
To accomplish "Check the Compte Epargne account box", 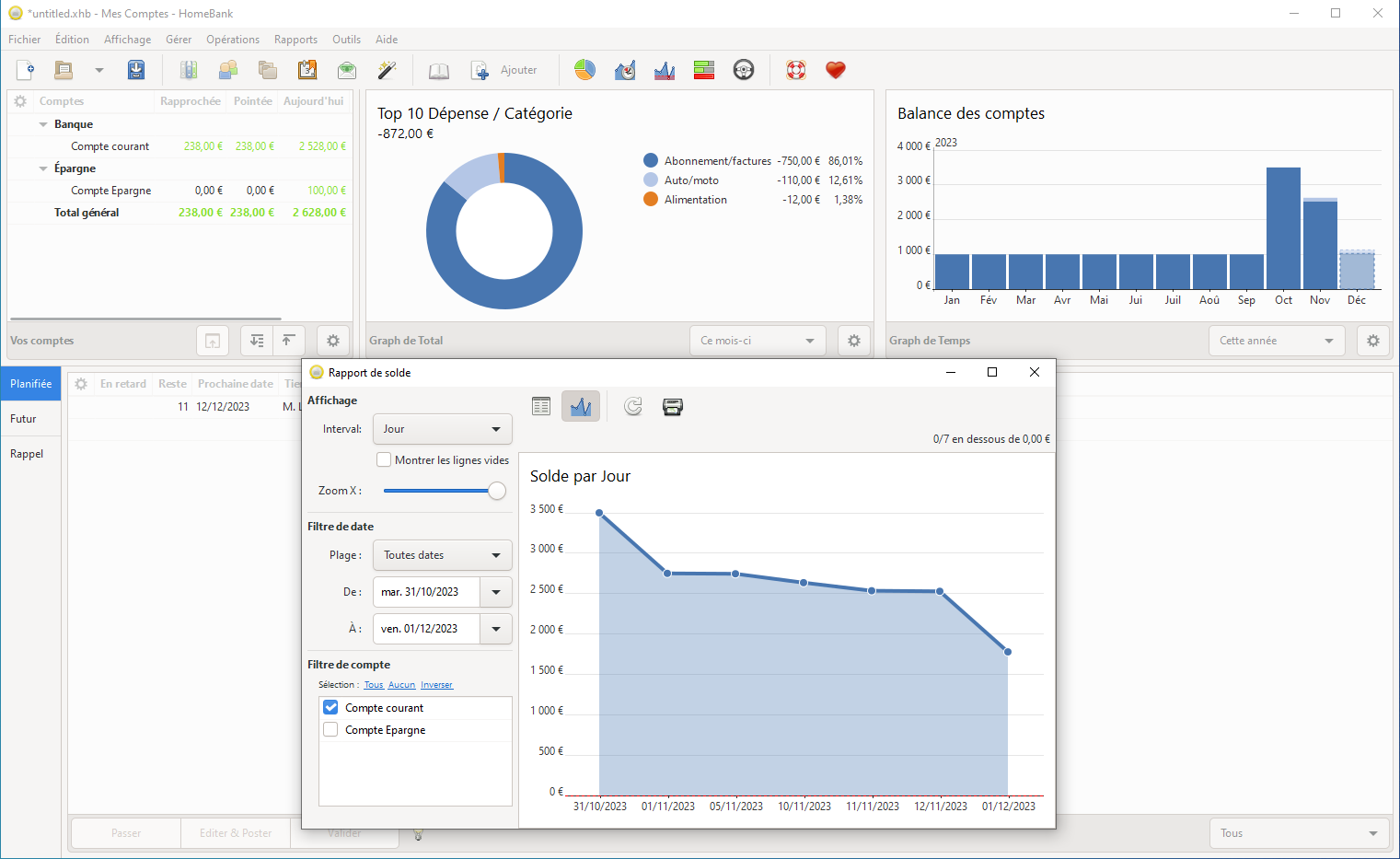I will pyautogui.click(x=331, y=730).
